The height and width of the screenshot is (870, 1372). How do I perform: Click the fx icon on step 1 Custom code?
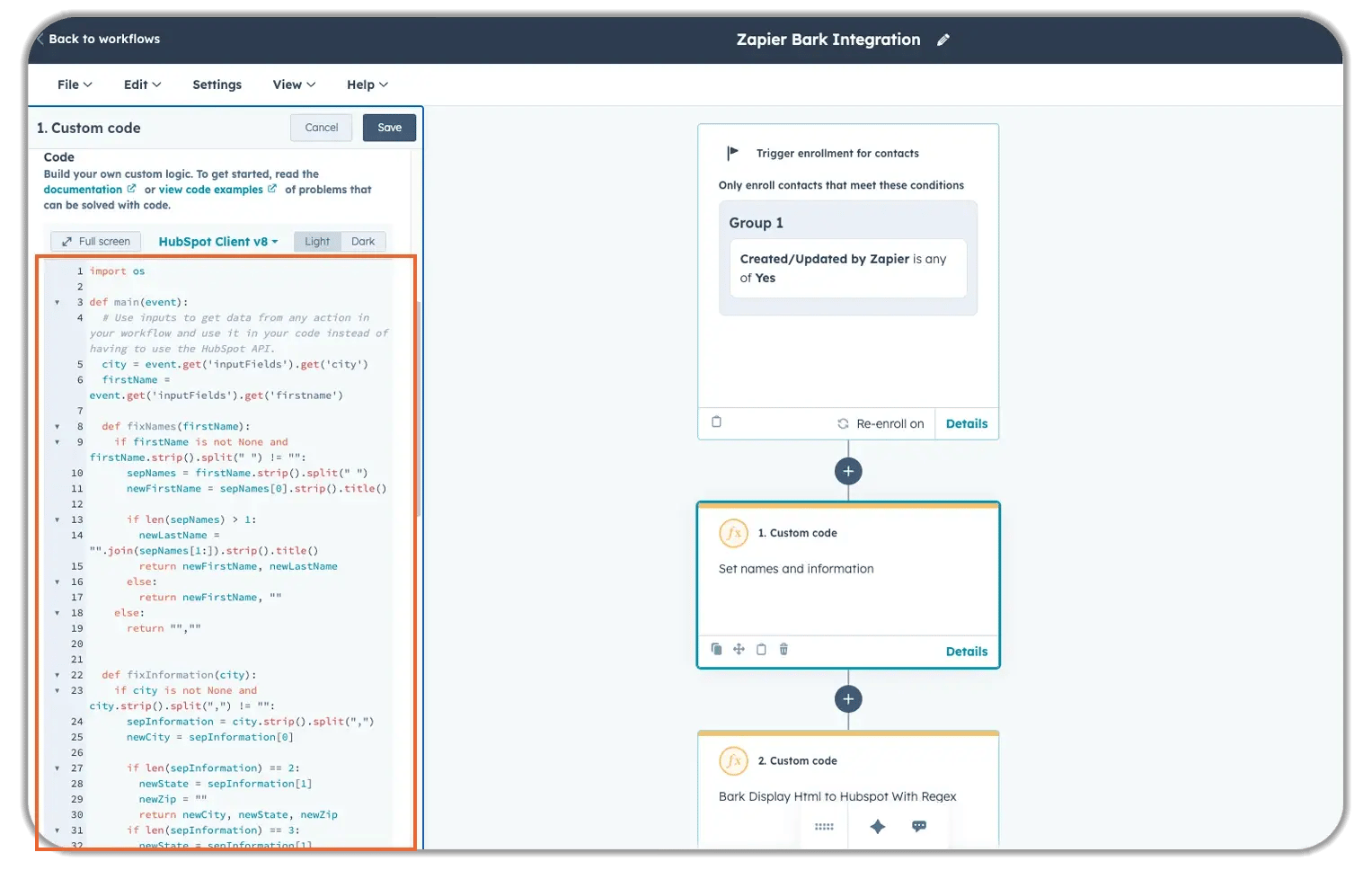point(734,532)
